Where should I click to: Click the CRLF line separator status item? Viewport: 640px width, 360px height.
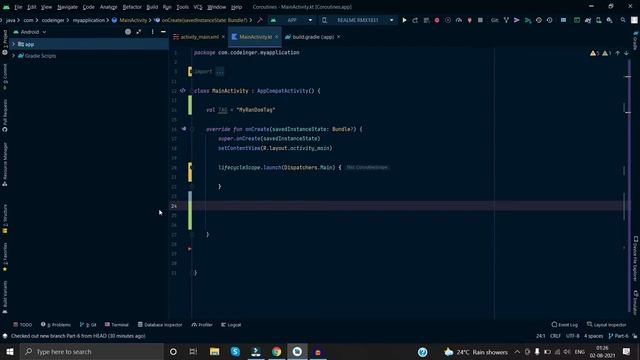click(555, 336)
